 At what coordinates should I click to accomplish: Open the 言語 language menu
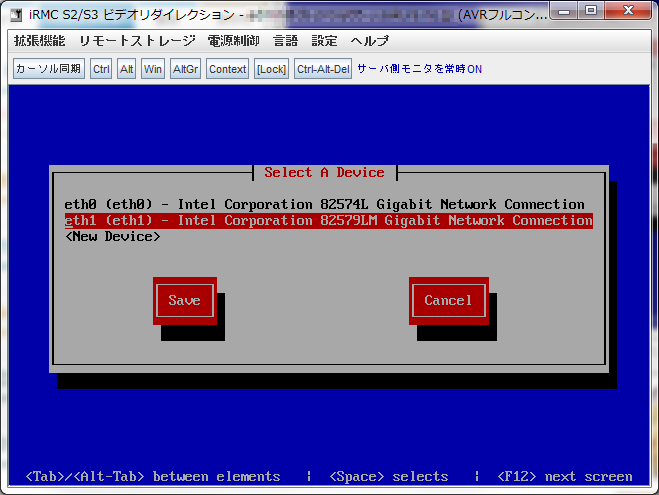coord(286,41)
